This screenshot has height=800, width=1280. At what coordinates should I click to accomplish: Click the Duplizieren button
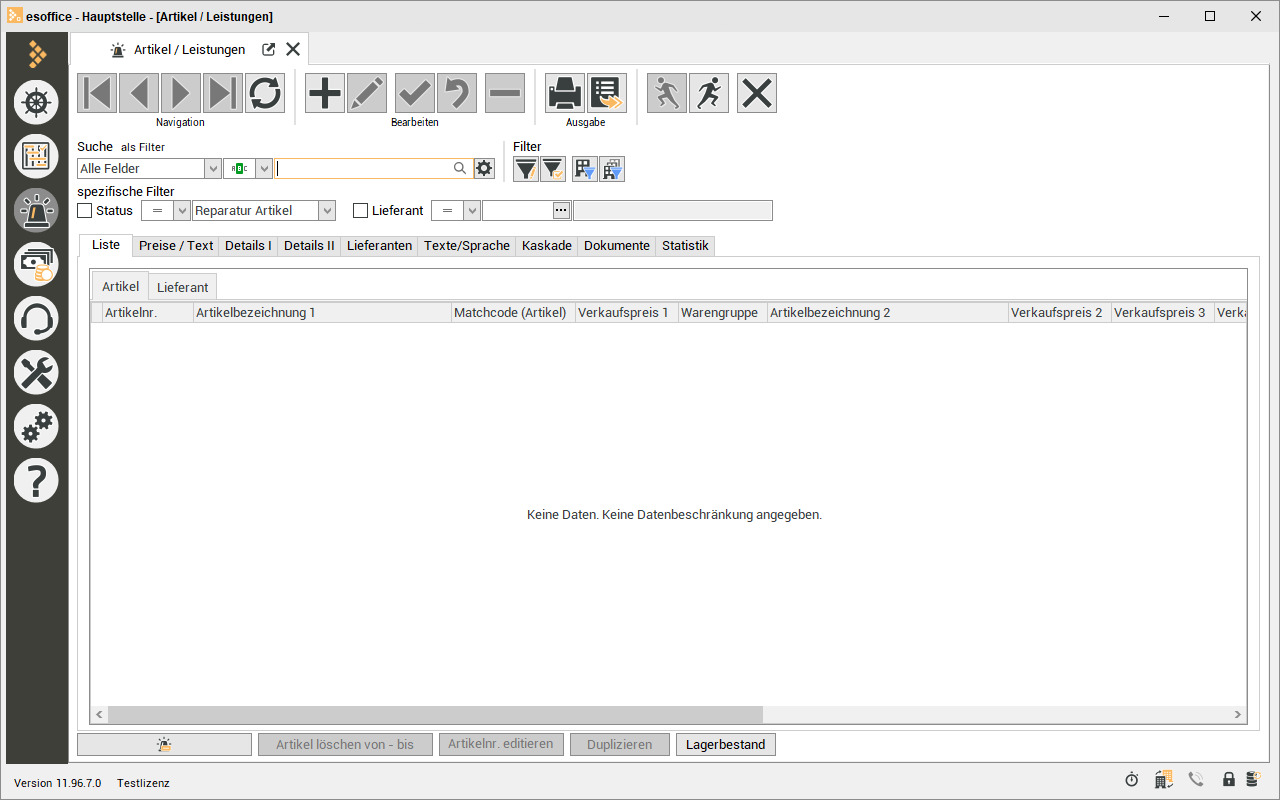click(x=620, y=744)
